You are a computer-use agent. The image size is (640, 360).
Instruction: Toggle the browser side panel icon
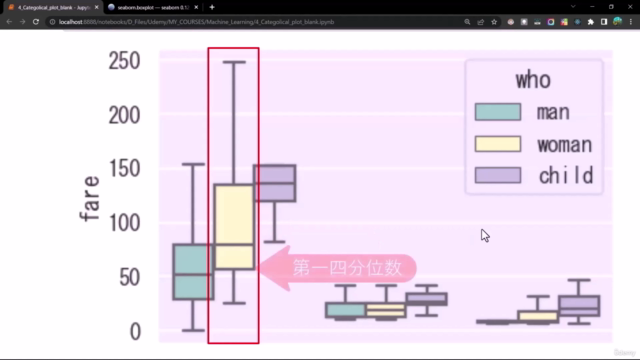604,22
